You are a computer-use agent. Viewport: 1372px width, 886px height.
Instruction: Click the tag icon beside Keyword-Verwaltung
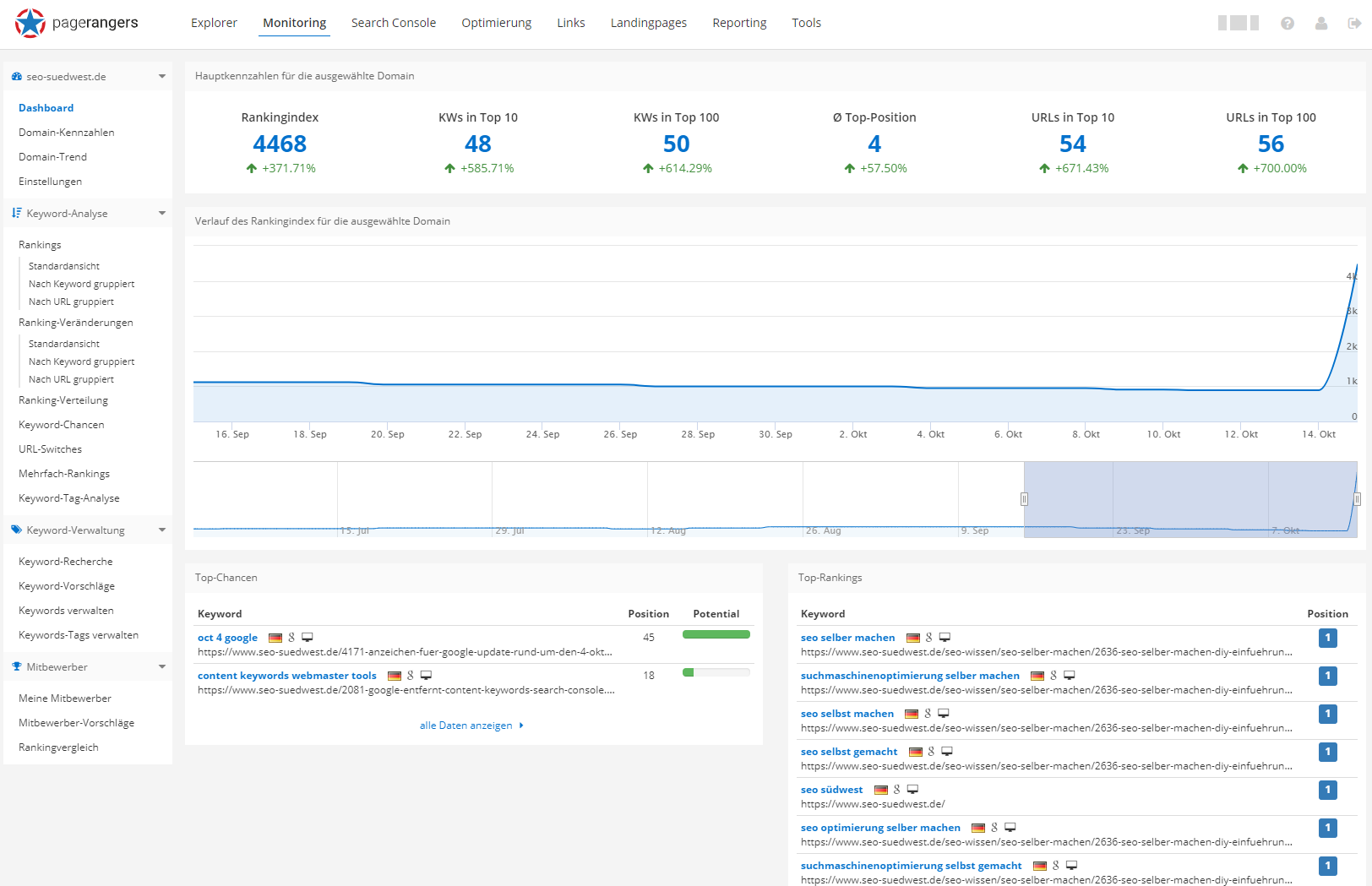tap(15, 530)
